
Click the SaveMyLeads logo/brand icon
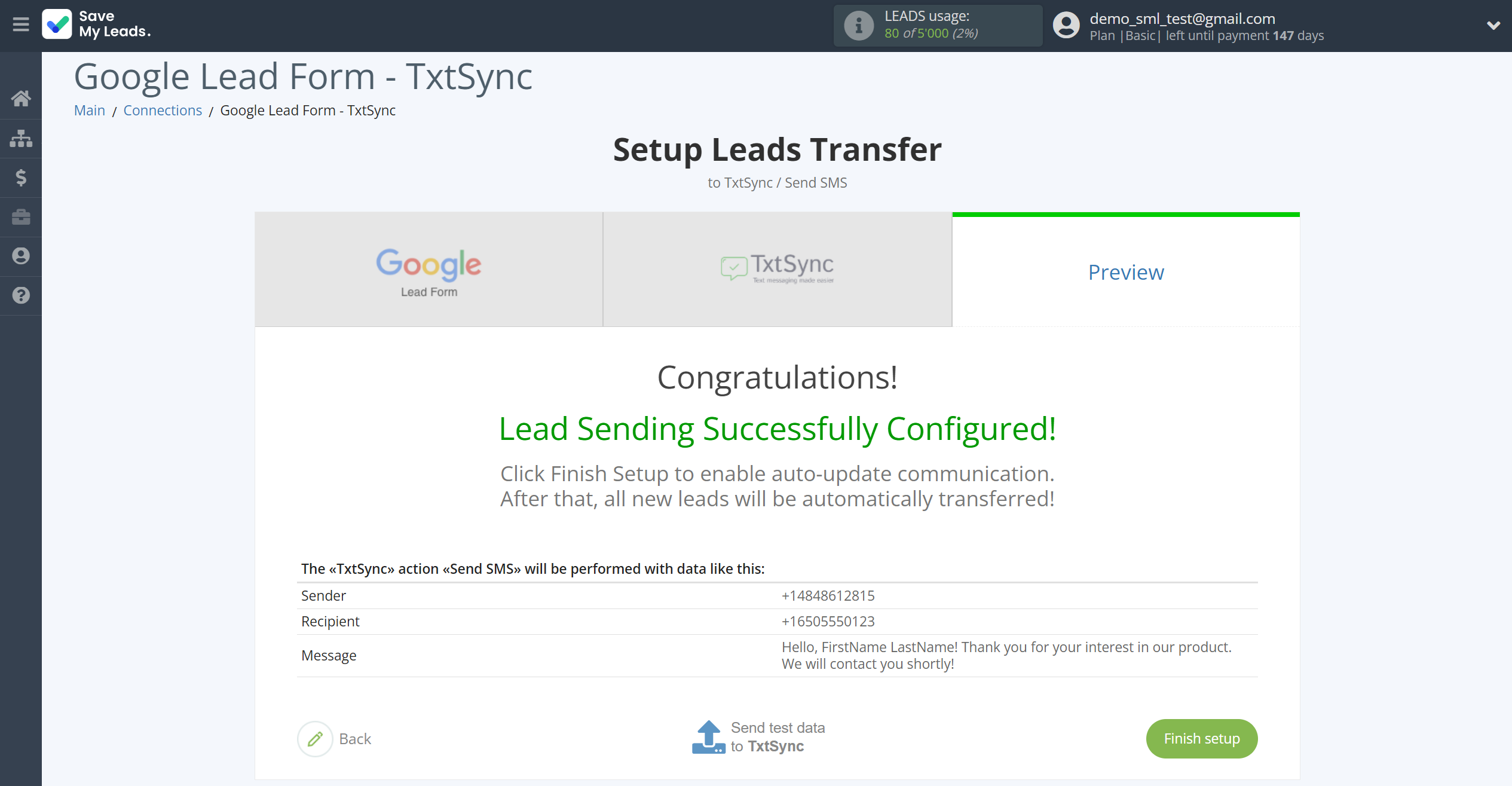(x=56, y=23)
